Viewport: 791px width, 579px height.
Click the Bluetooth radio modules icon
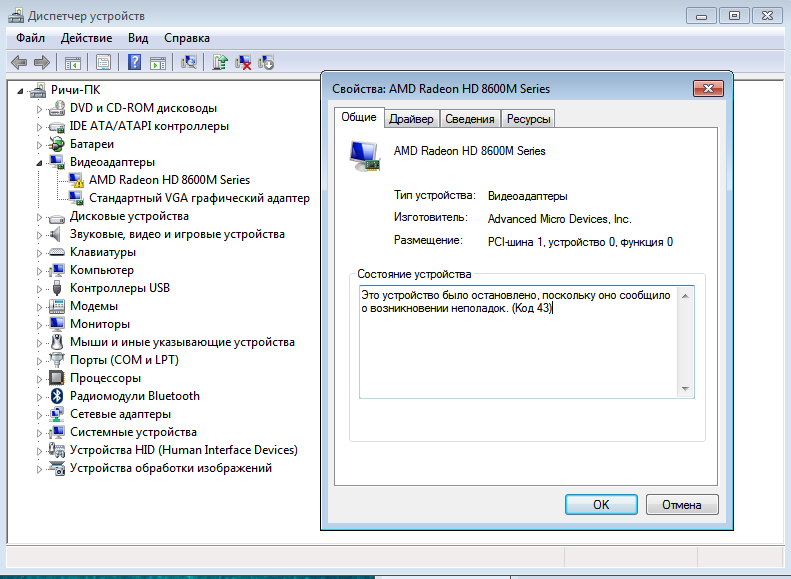tap(56, 396)
